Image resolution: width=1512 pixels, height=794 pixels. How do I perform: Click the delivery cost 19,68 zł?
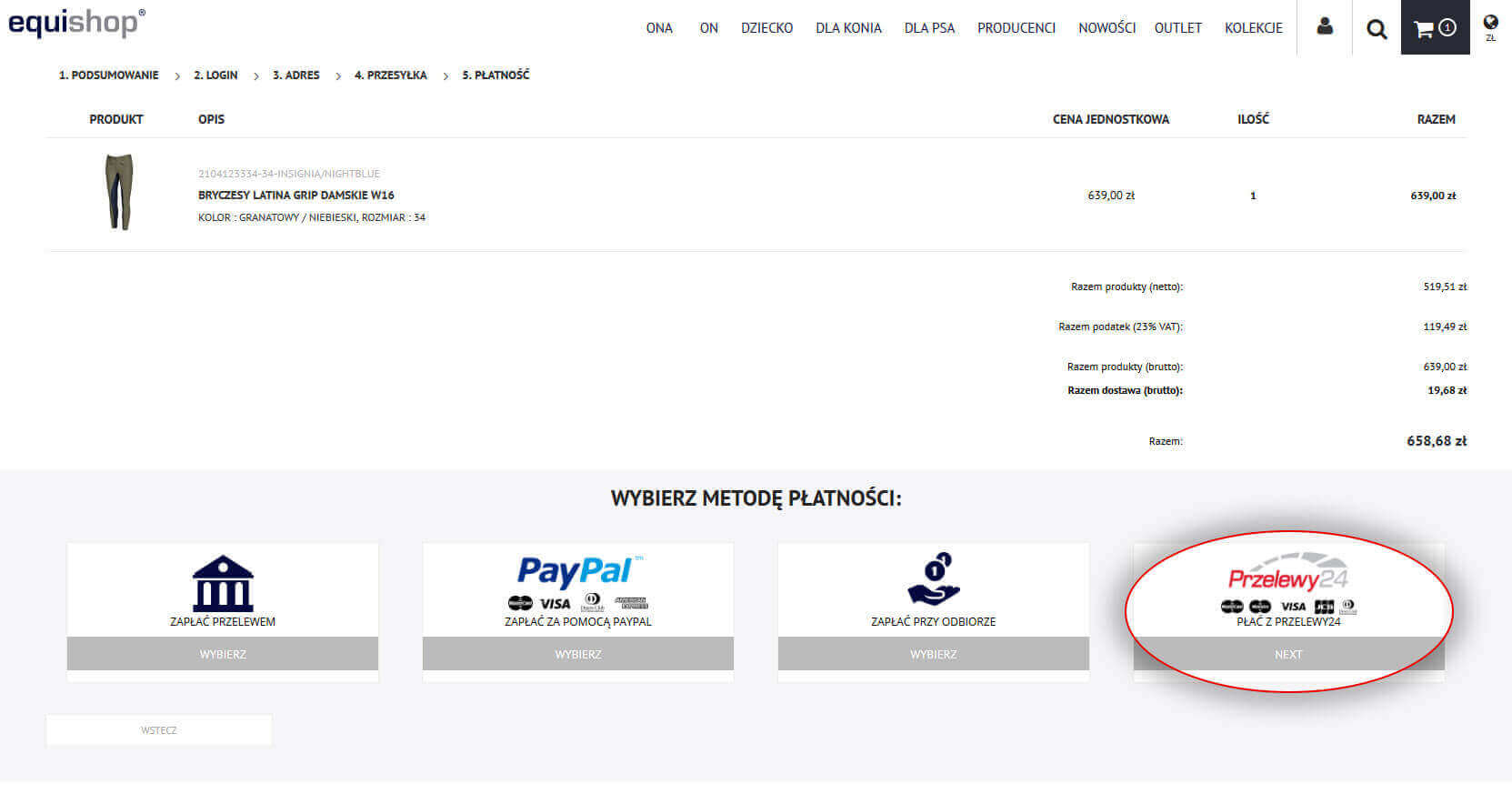pyautogui.click(x=1447, y=390)
